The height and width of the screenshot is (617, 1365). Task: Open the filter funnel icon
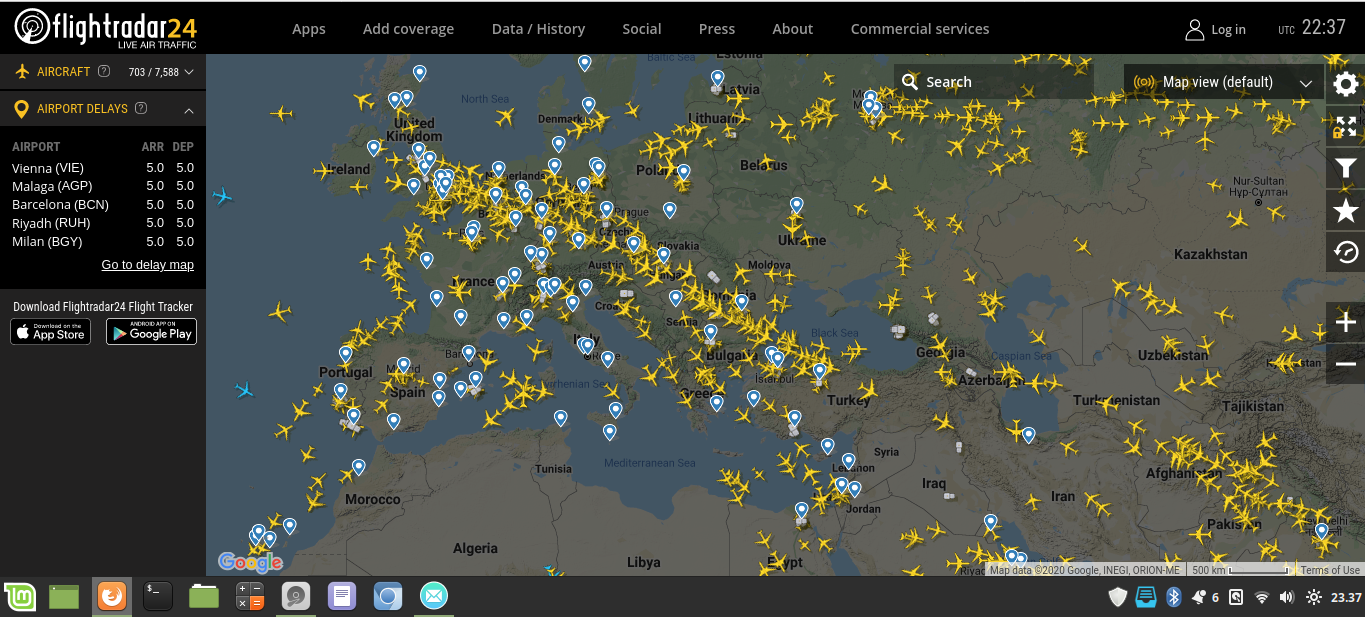pyautogui.click(x=1346, y=168)
